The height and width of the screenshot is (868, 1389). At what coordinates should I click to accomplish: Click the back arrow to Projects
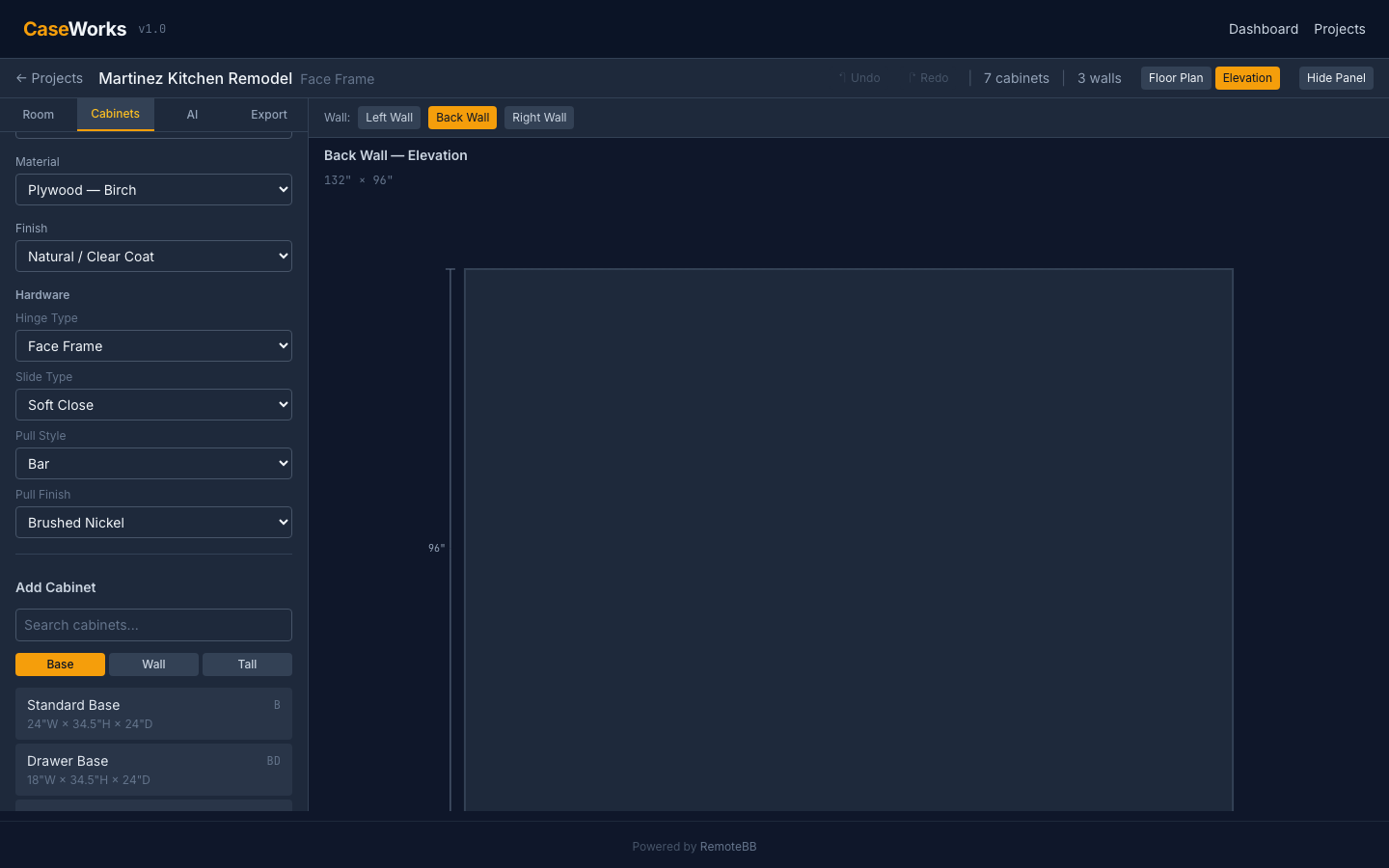pos(49,78)
